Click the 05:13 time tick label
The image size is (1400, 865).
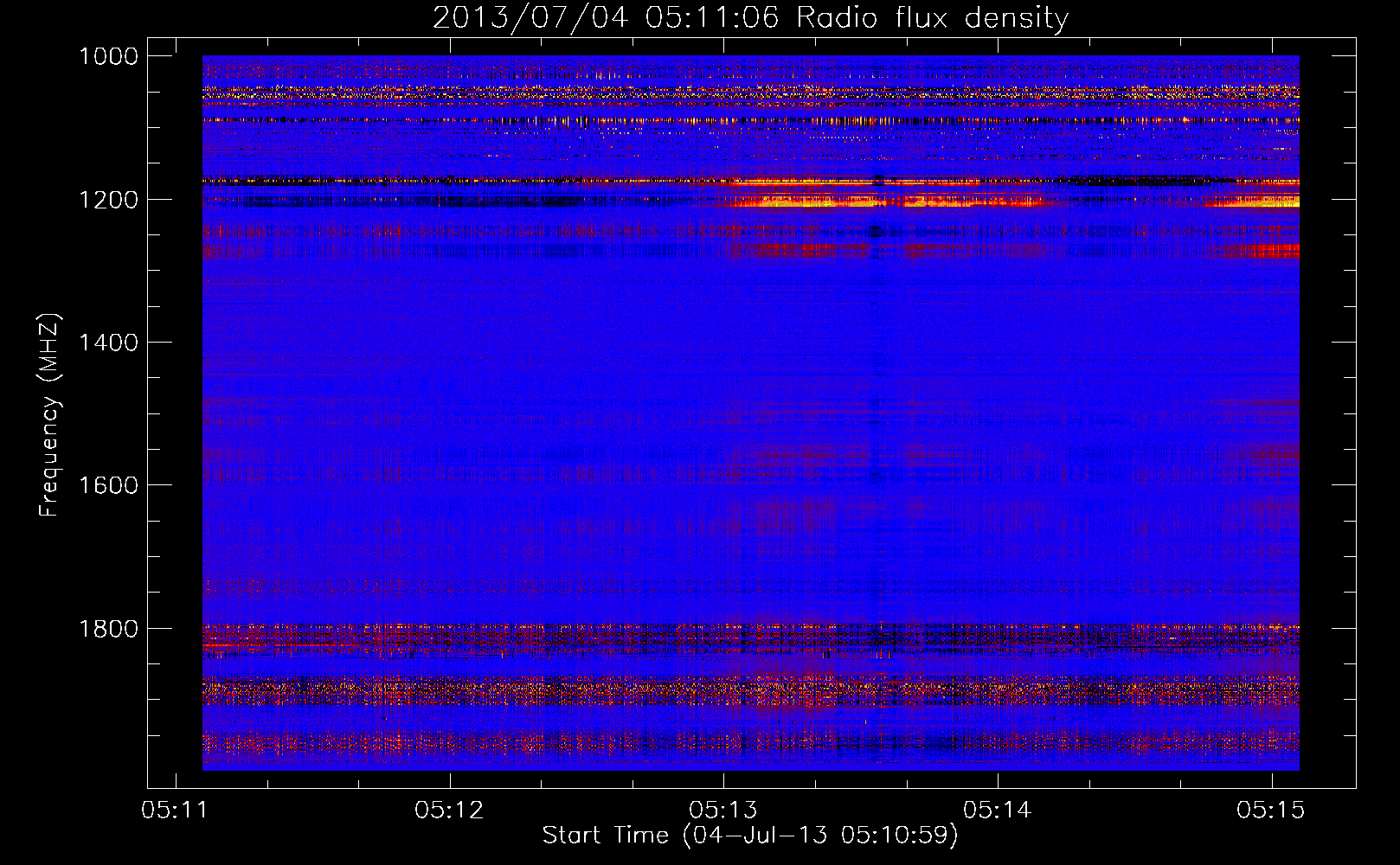point(723,810)
